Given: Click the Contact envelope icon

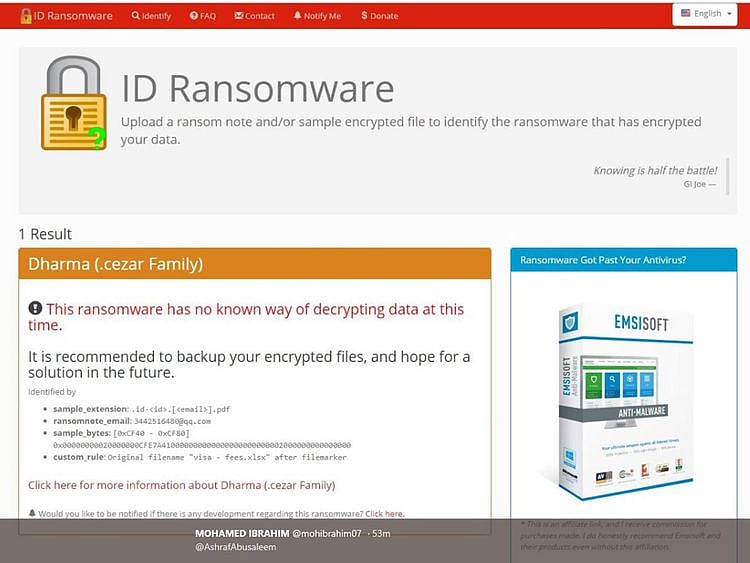Looking at the screenshot, I should 239,16.
